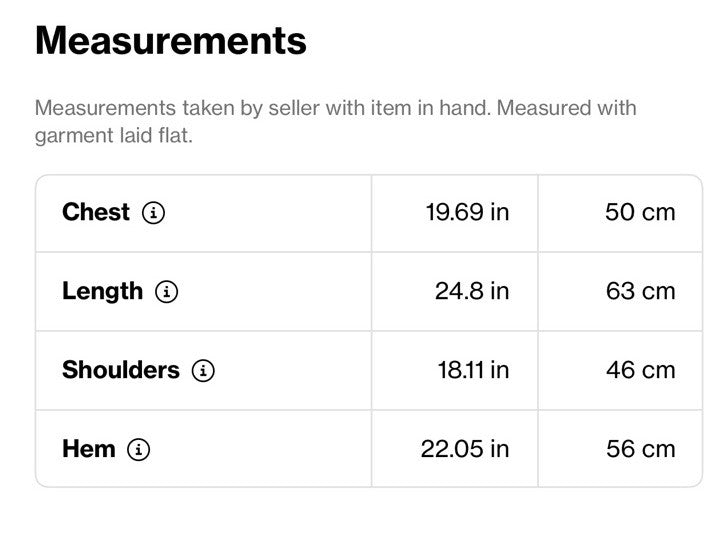Click the Measurements heading

[171, 41]
